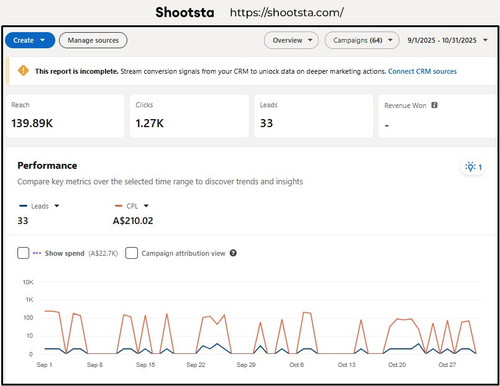Click the purple dotted spend legend swatch
This screenshot has height=386, width=500.
[x=37, y=253]
